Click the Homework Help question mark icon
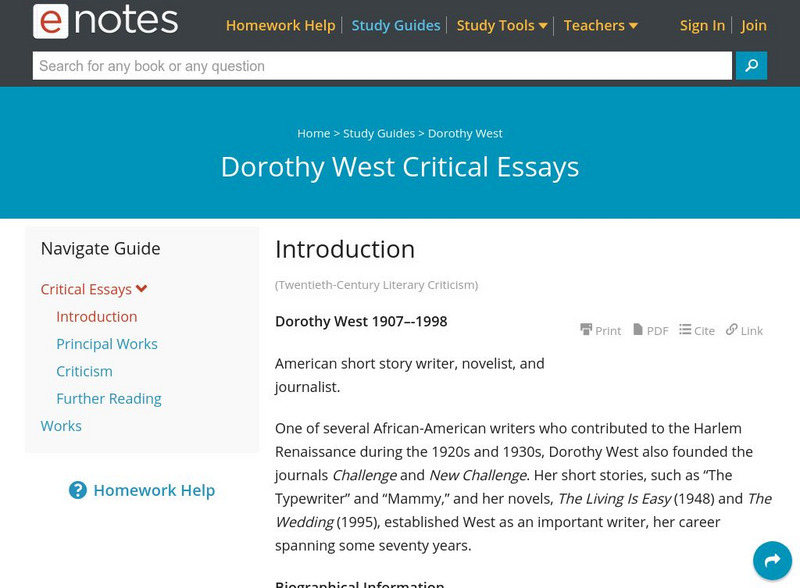 pos(78,490)
